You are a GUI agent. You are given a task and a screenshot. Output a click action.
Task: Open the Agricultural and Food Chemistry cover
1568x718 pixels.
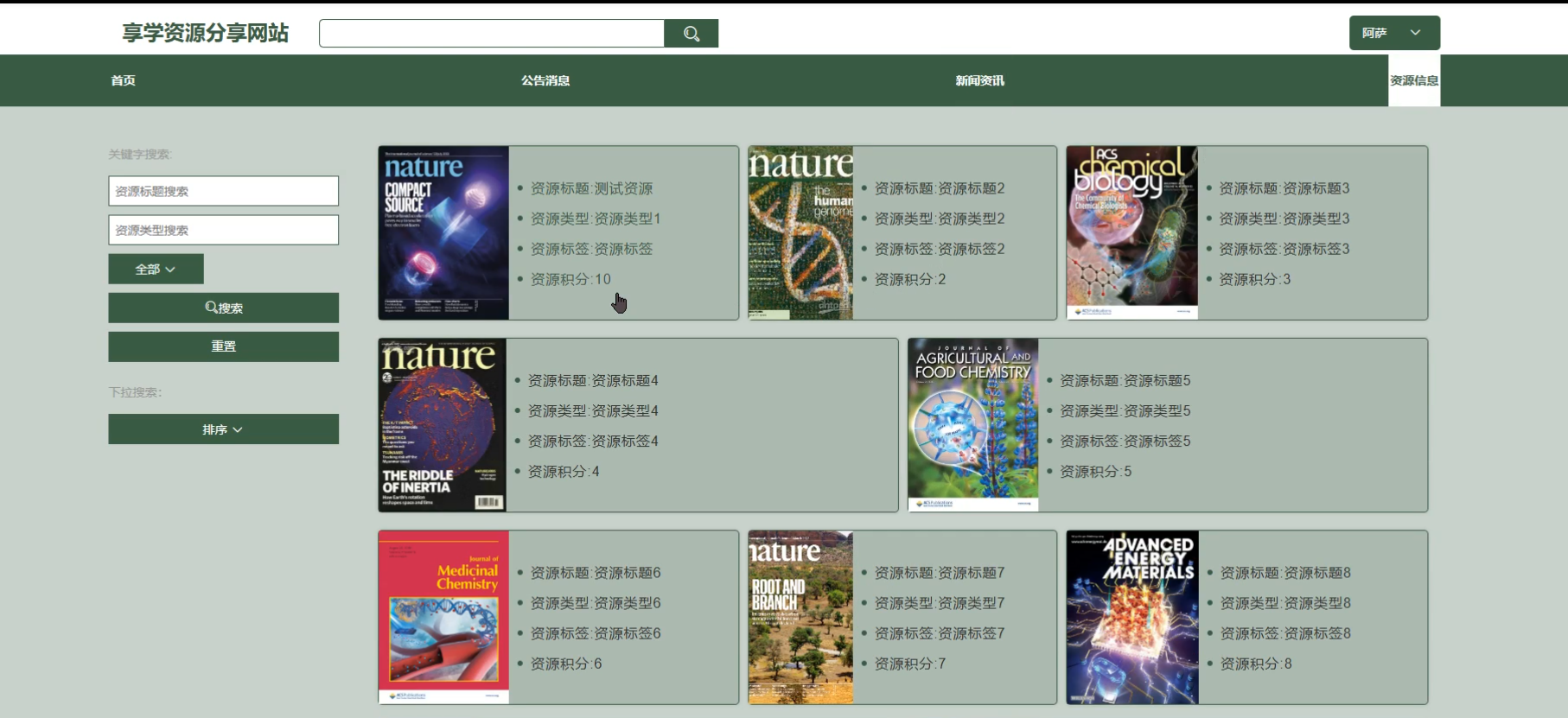tap(973, 425)
